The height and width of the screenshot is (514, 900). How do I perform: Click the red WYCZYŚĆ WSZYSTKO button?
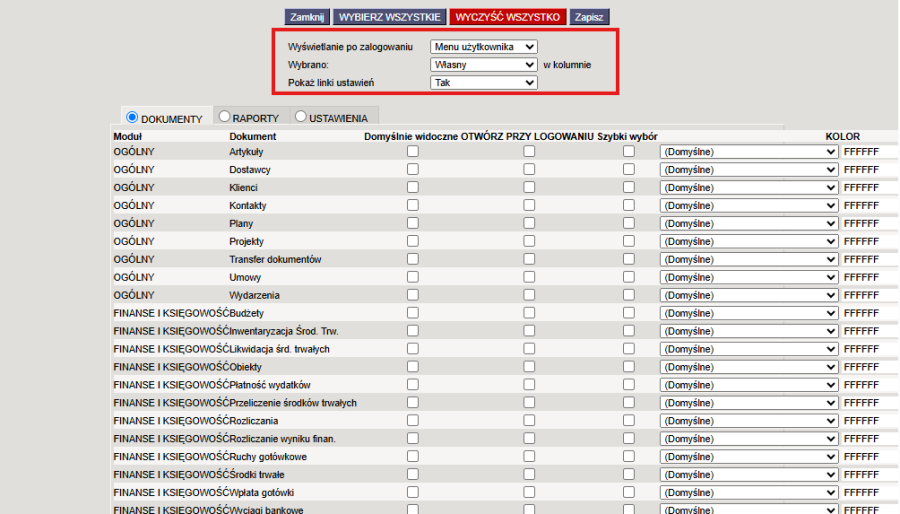[508, 17]
